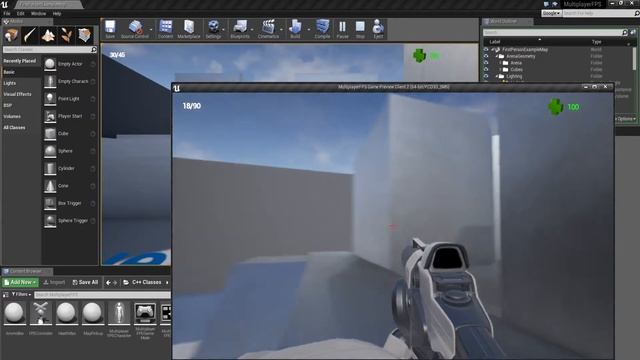Select Cylinder in placement list
The width and height of the screenshot is (640, 360).
70,168
